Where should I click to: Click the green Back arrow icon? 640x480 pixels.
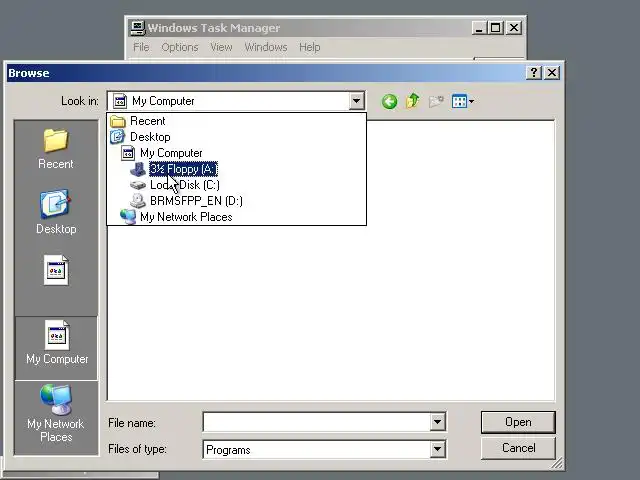pos(389,101)
